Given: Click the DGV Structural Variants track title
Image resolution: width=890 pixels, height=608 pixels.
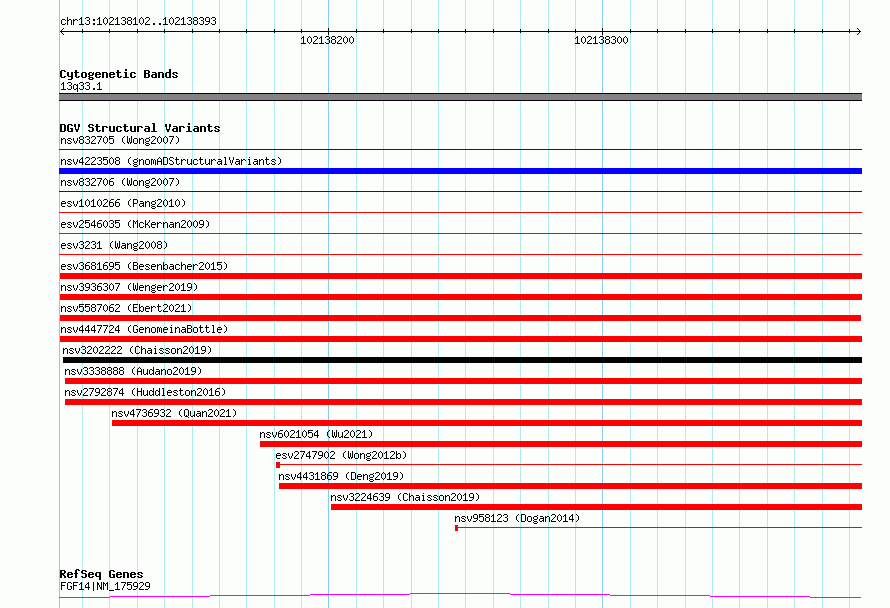Looking at the screenshot, I should 140,128.
